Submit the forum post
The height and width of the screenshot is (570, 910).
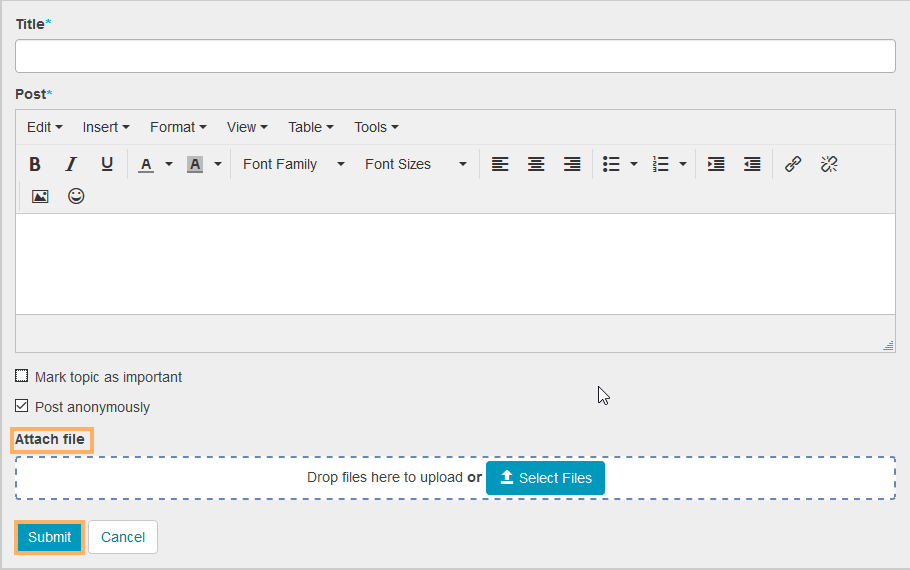[x=49, y=537]
